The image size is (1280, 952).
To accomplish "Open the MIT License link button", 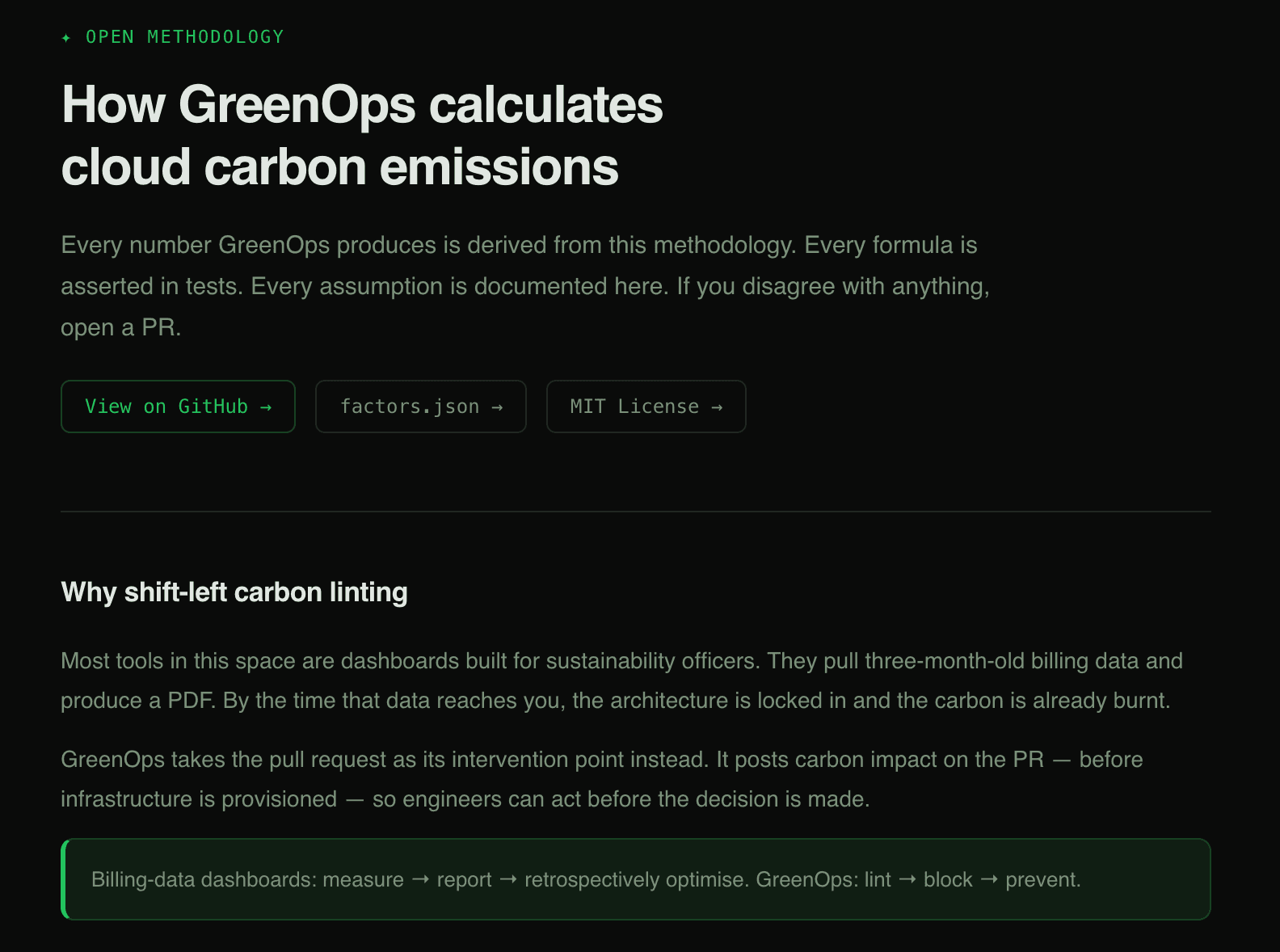I will point(646,406).
